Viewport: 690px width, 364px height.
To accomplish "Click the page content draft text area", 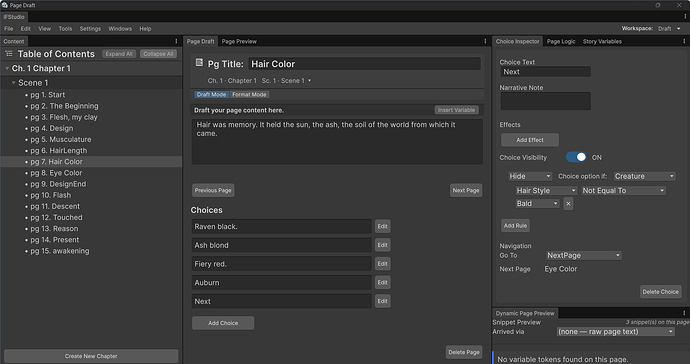I will (337, 142).
